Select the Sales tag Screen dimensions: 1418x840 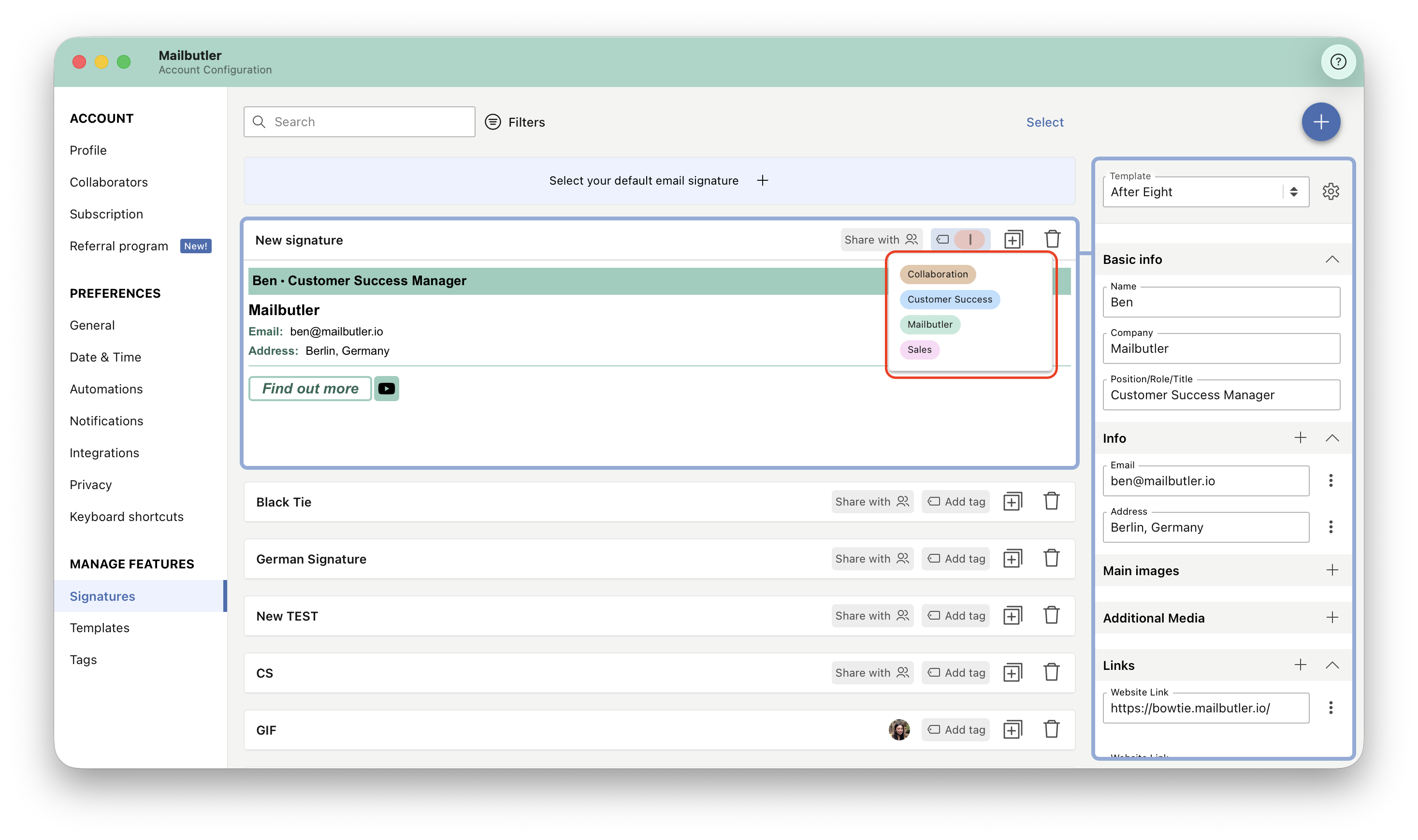pyautogui.click(x=919, y=350)
